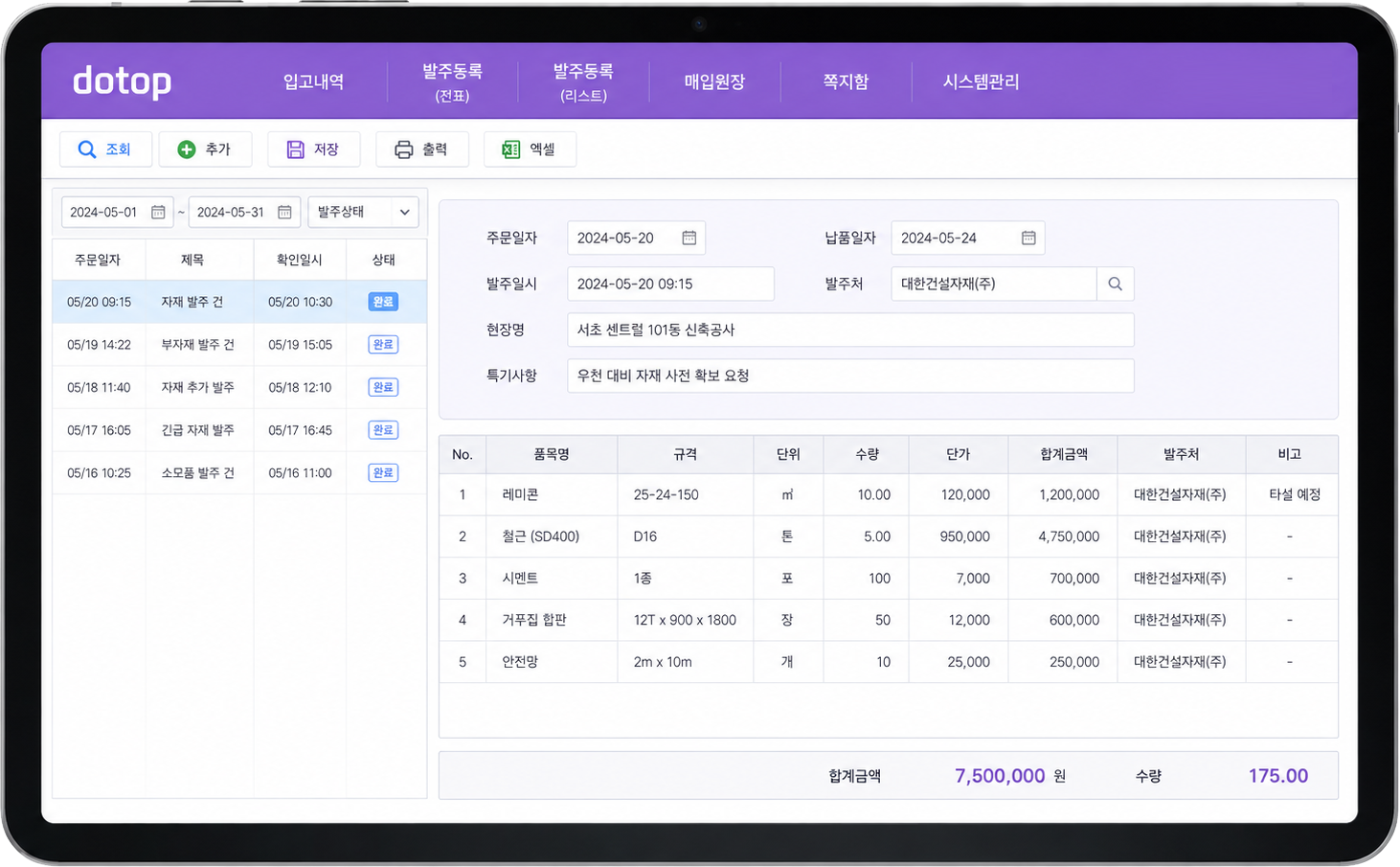Click the 현장명 input field
Viewport: 1400px width, 867px height.
coord(850,330)
